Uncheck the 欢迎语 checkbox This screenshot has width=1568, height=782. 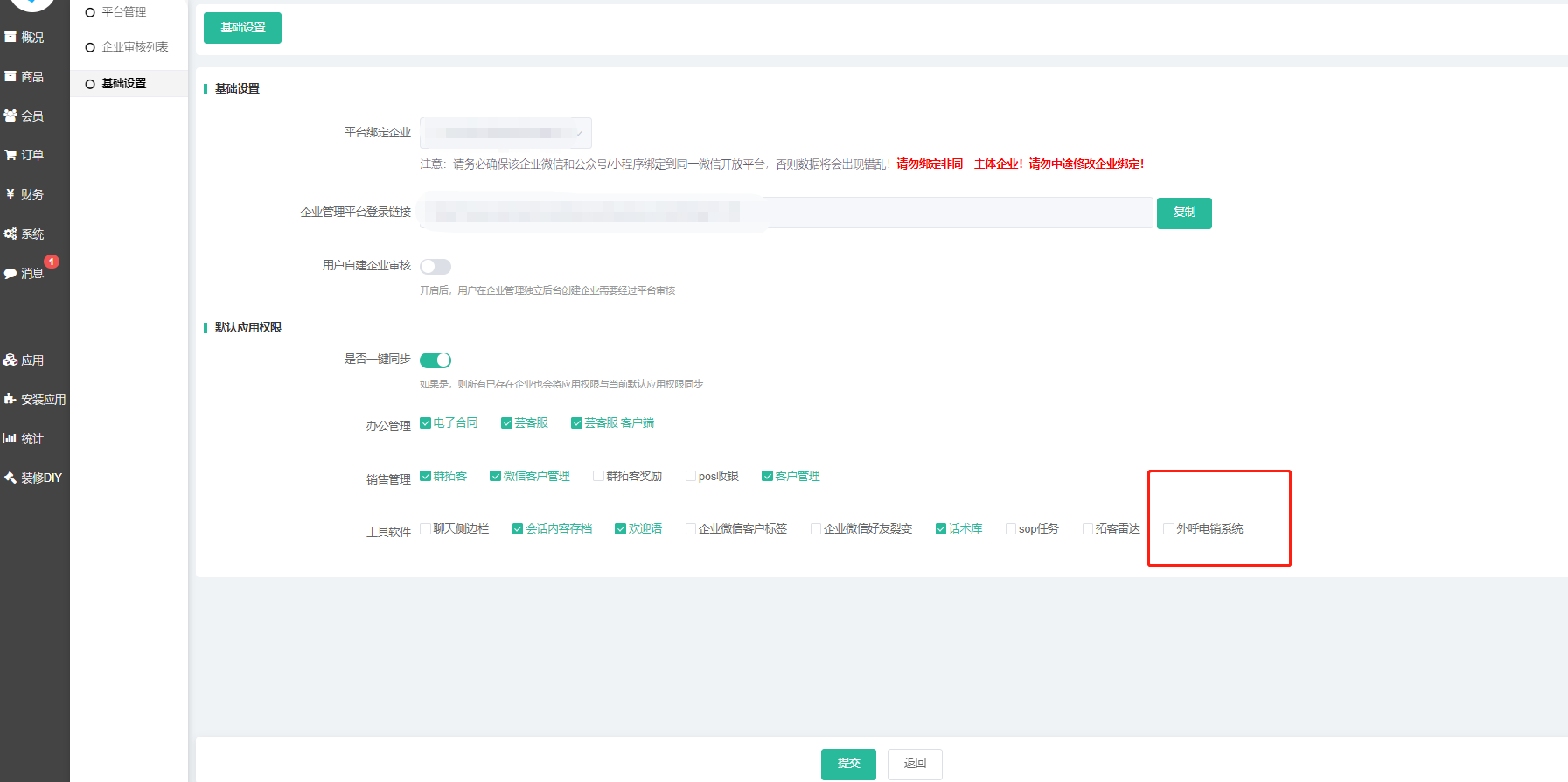(621, 528)
